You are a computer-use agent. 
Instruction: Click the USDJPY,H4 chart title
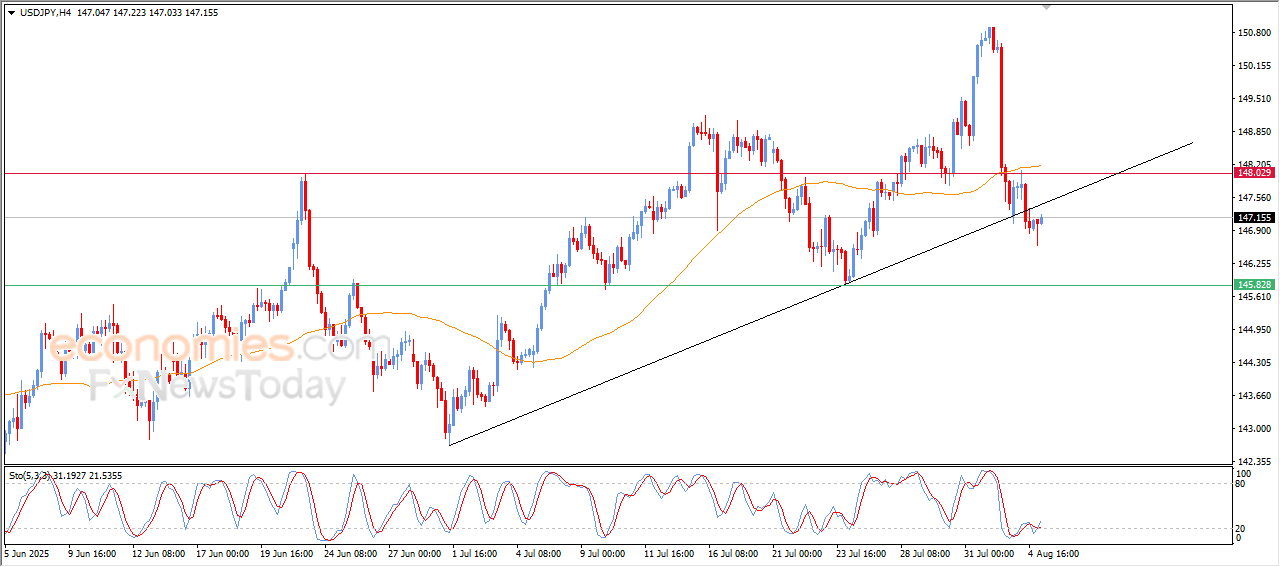click(x=44, y=12)
